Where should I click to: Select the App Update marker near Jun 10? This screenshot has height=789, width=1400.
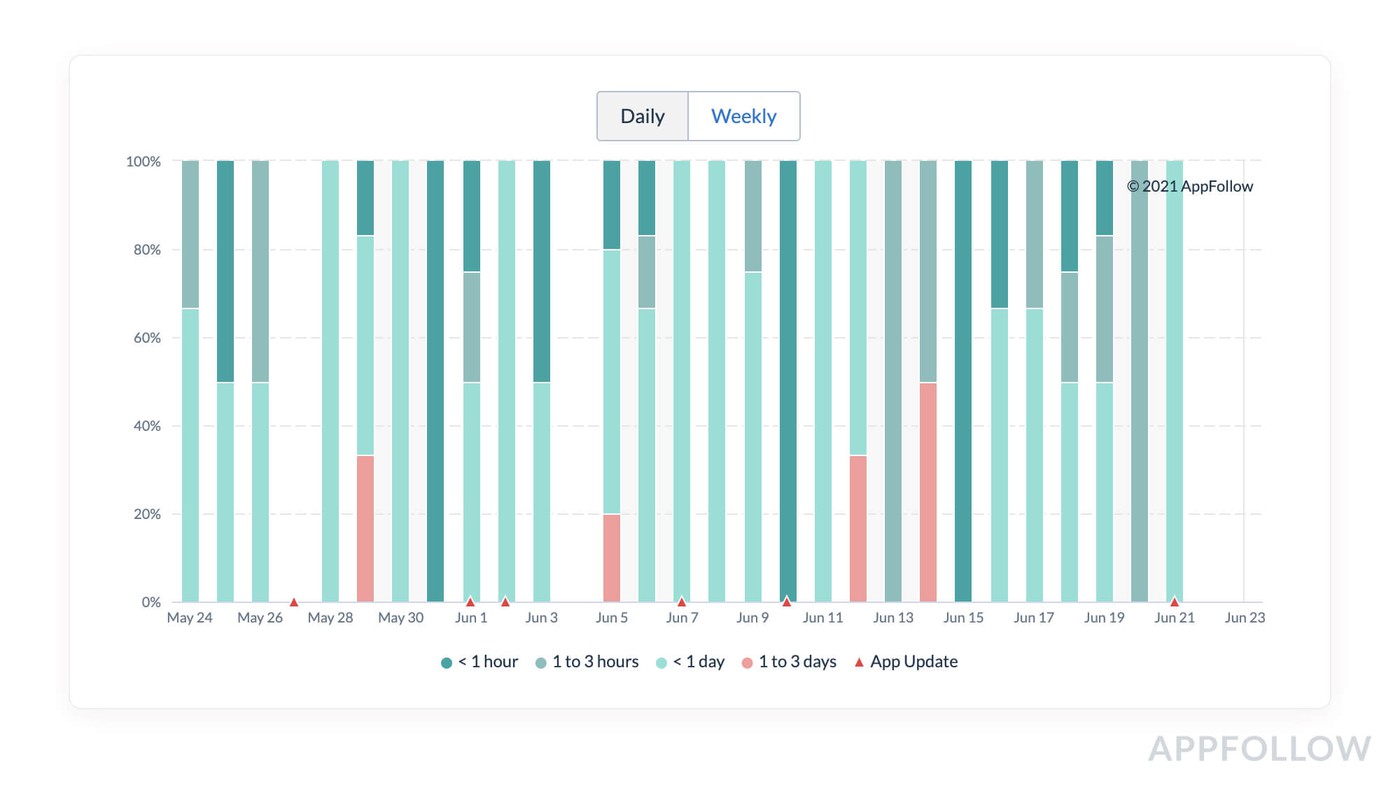(x=787, y=602)
